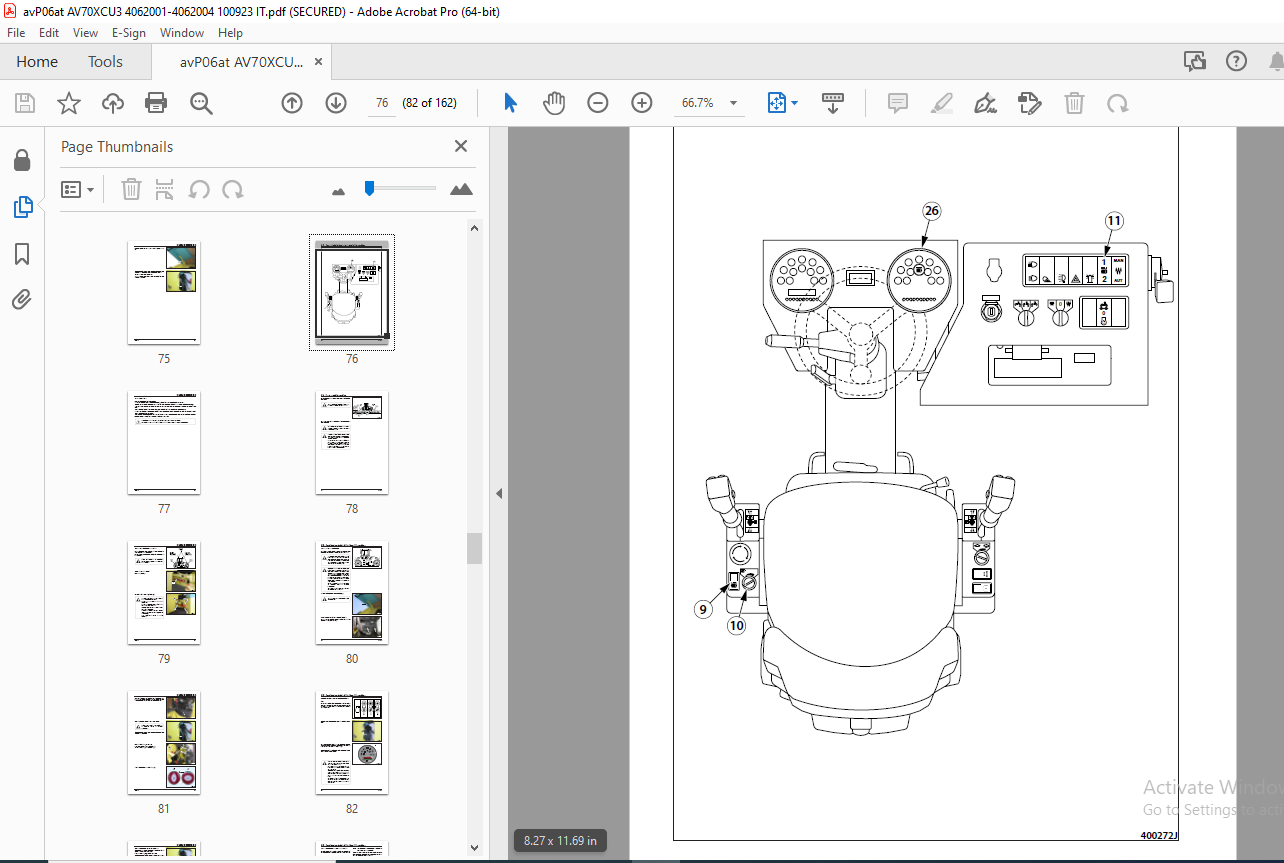Select the page 76 thumbnail
Viewport: 1284px width, 863px height.
pos(352,293)
